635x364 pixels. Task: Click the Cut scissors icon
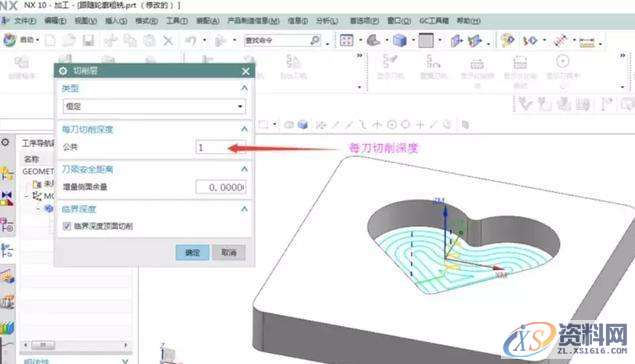click(111, 40)
